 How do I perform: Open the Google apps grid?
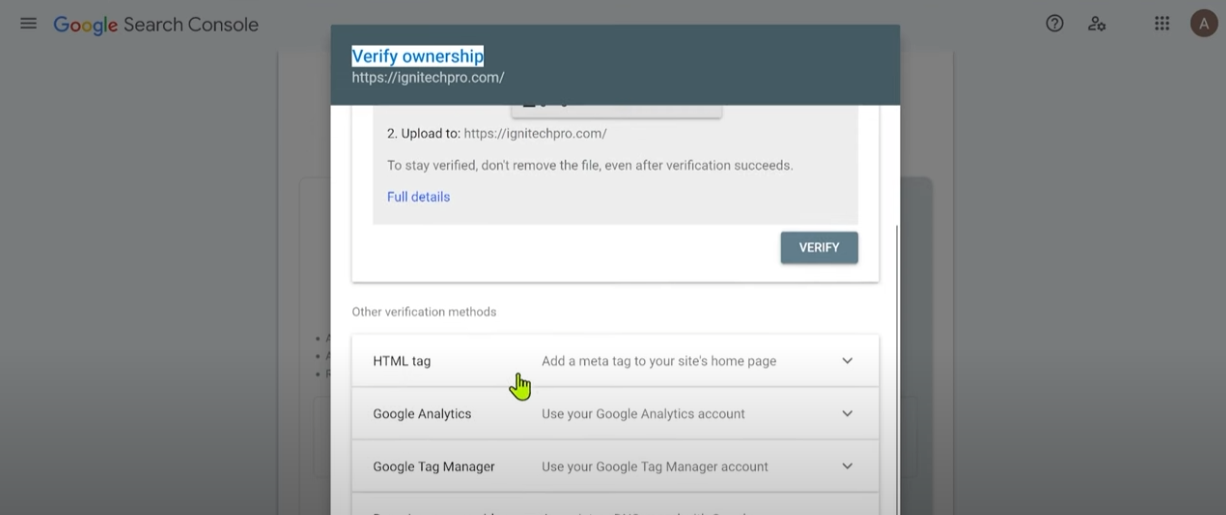pos(1162,23)
